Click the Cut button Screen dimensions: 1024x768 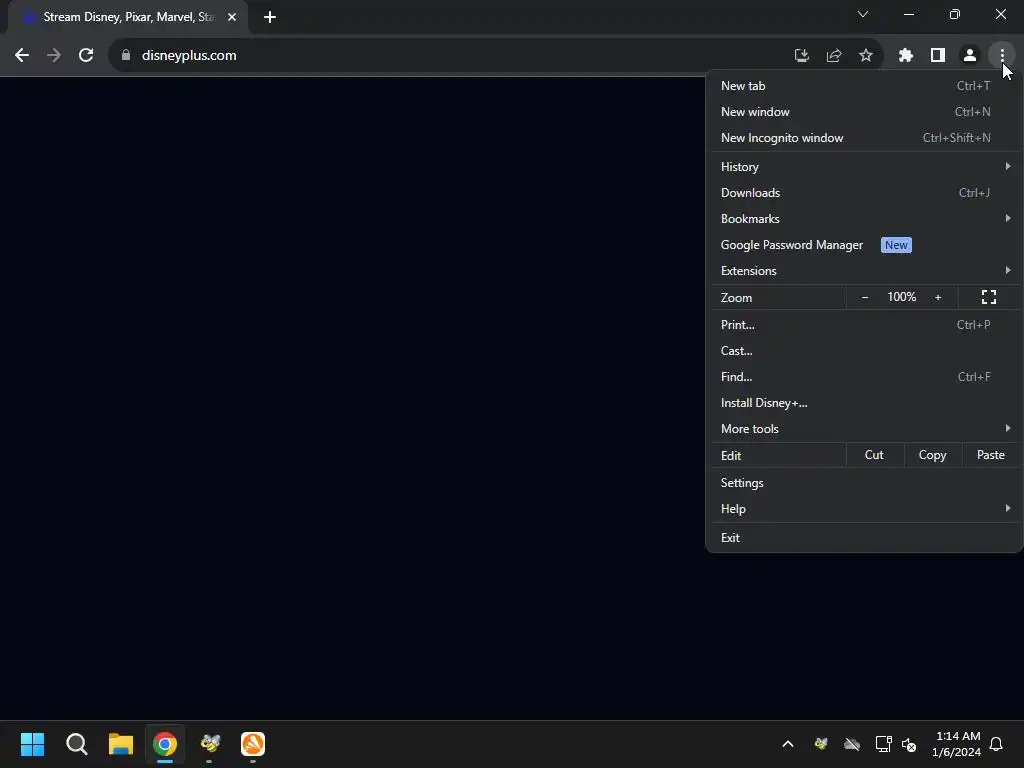click(874, 455)
